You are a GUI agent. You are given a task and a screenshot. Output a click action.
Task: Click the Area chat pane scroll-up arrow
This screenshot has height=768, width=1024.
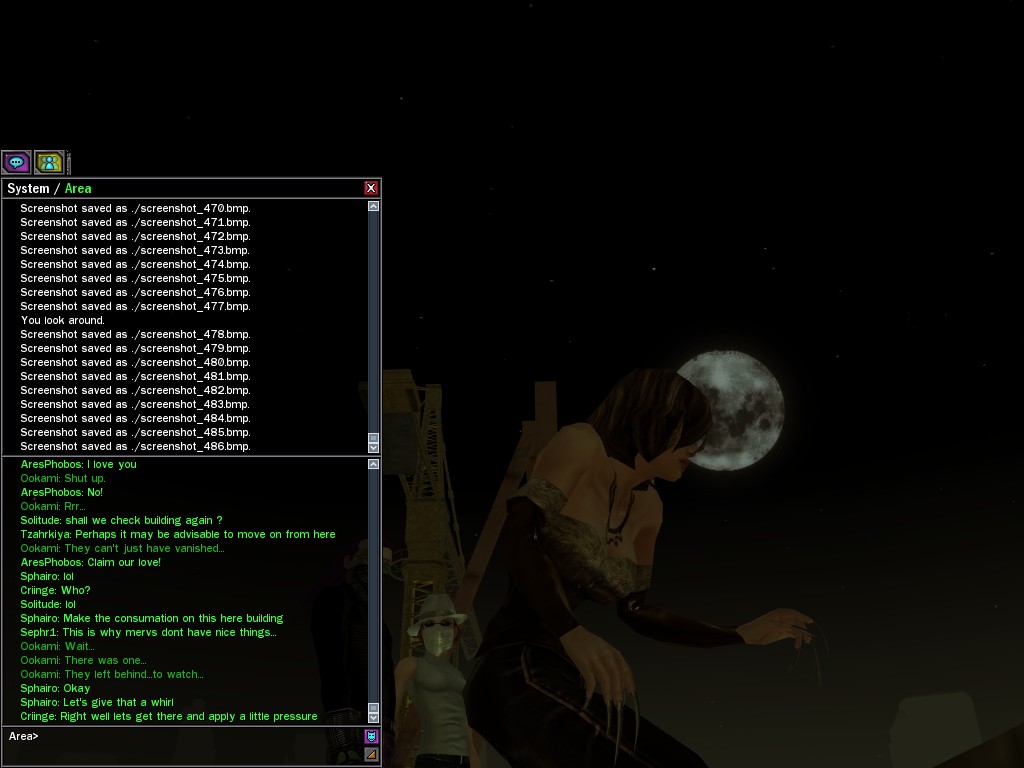(374, 464)
